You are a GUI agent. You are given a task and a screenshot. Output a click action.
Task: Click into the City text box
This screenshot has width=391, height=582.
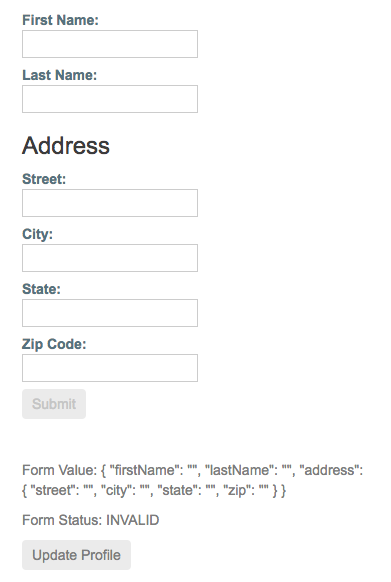110,258
